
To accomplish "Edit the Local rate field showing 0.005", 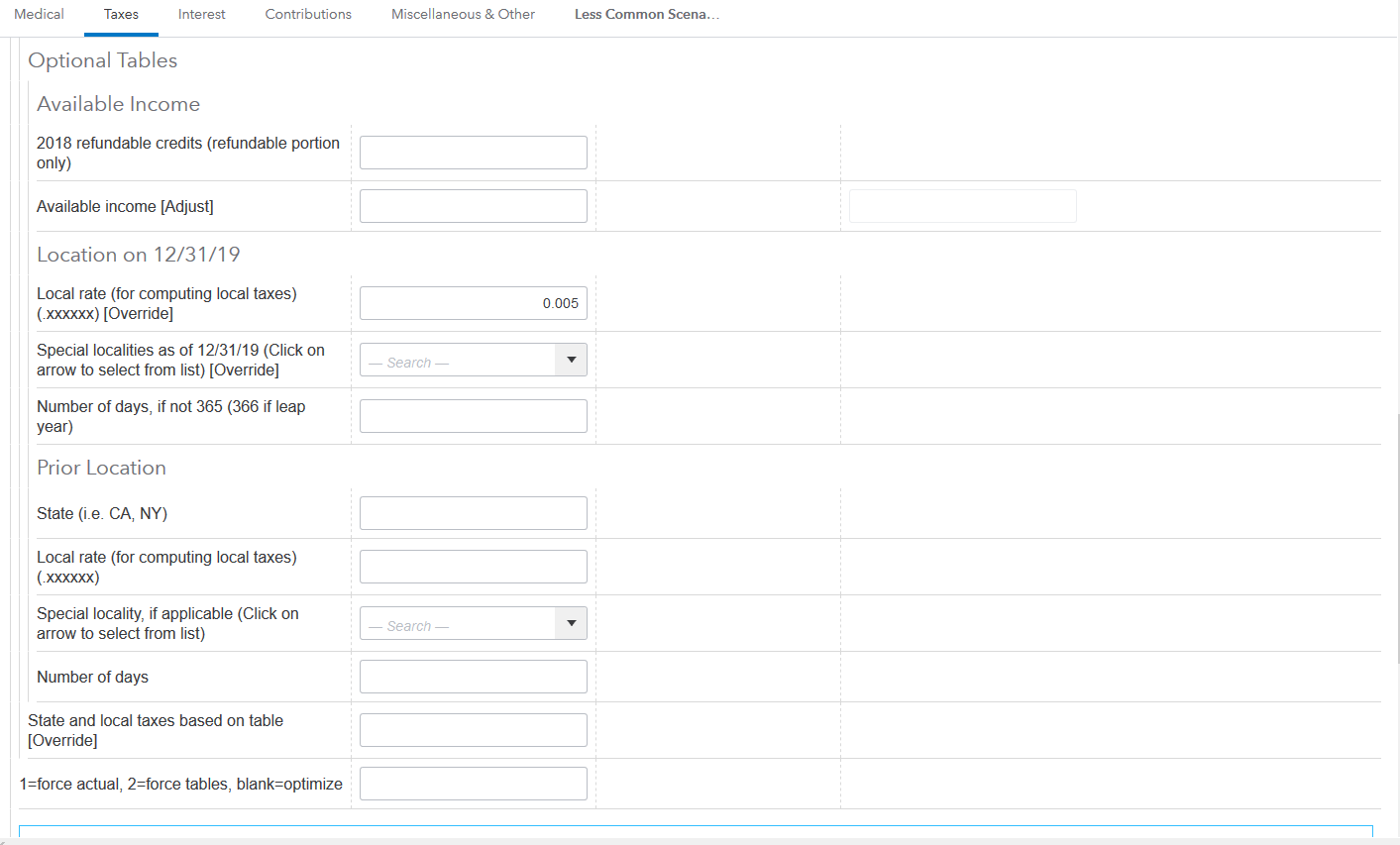I will tap(473, 303).
